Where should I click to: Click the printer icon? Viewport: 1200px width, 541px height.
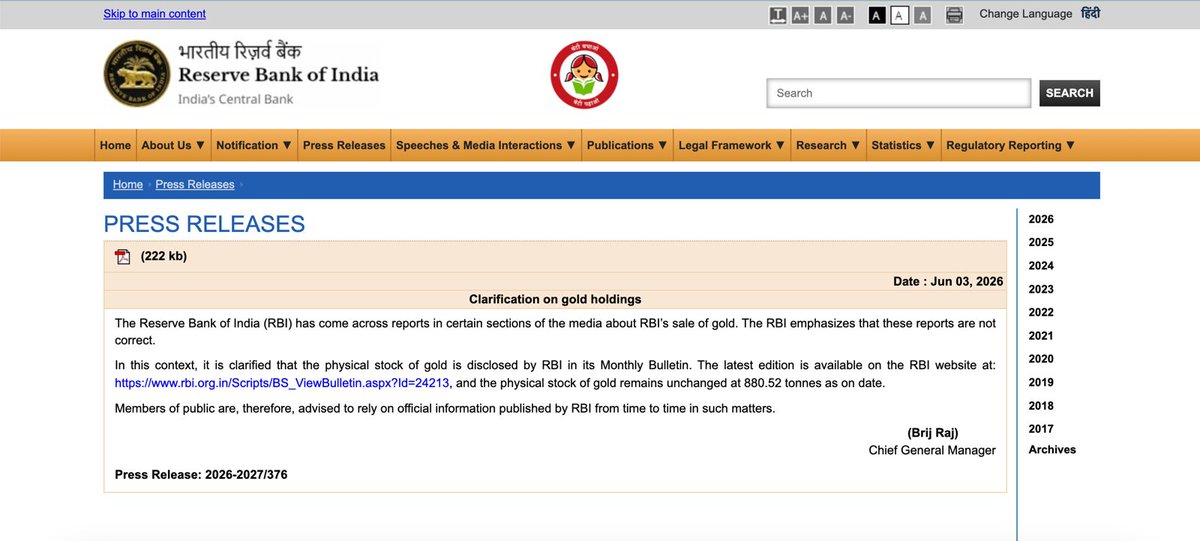954,15
